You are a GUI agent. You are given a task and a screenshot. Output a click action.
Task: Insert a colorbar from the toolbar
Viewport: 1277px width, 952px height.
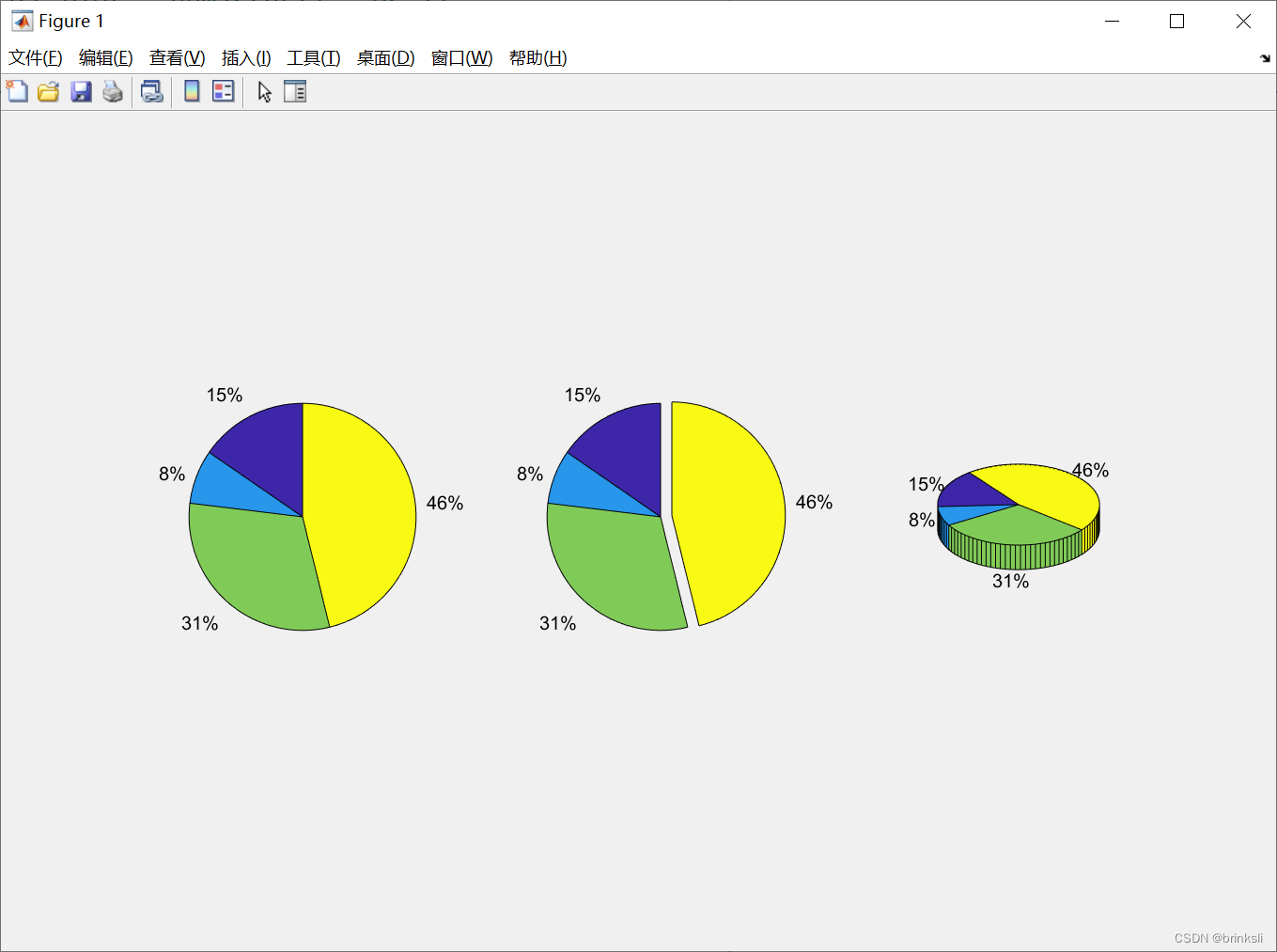[x=192, y=91]
